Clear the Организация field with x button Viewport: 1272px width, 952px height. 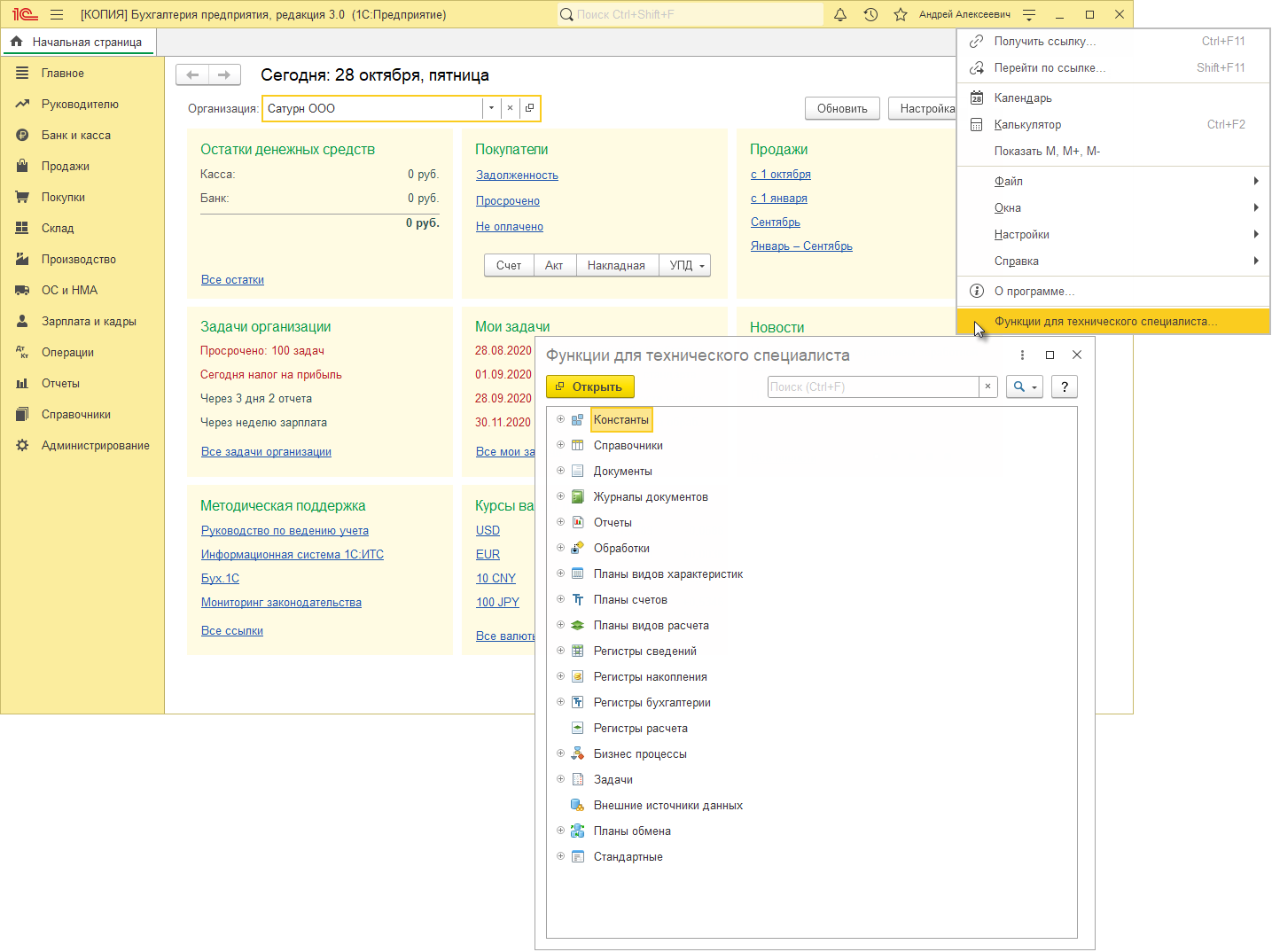[510, 108]
